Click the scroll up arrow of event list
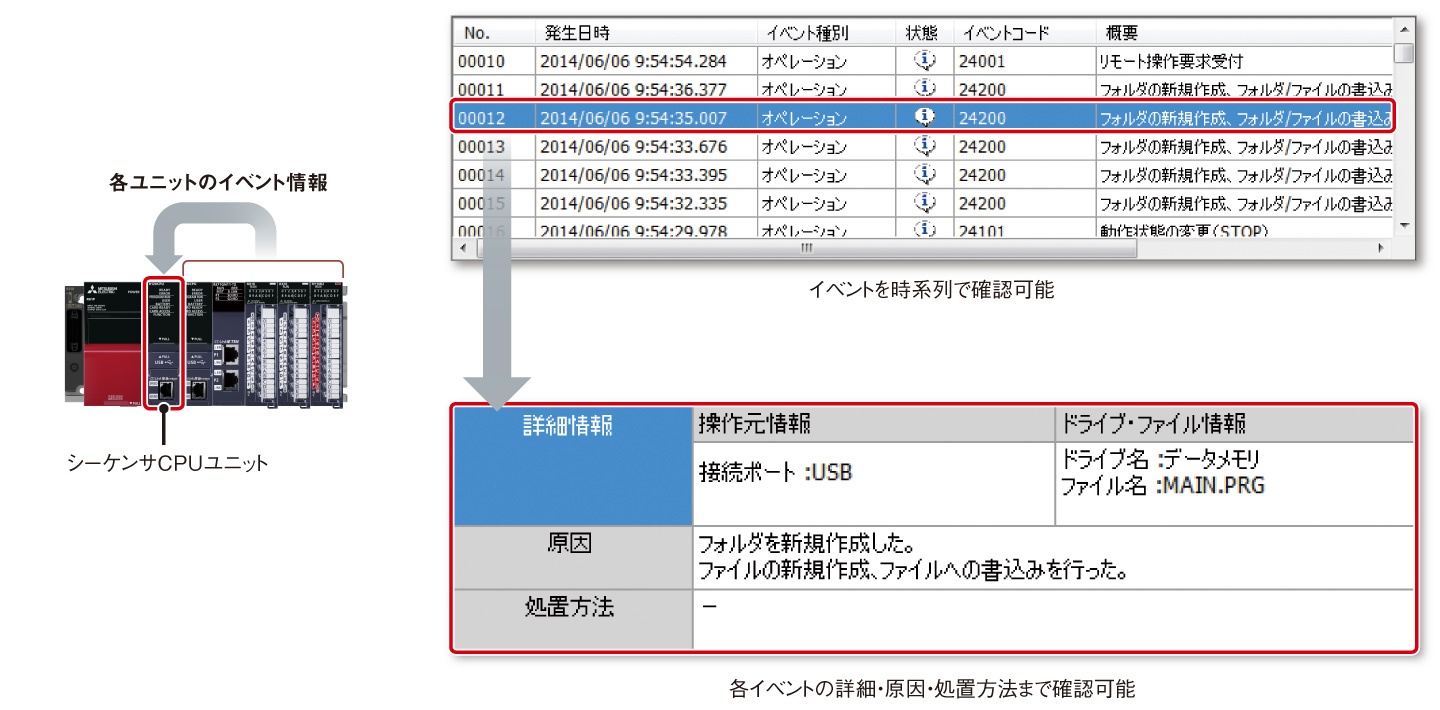The height and width of the screenshot is (710, 1440). [1405, 31]
